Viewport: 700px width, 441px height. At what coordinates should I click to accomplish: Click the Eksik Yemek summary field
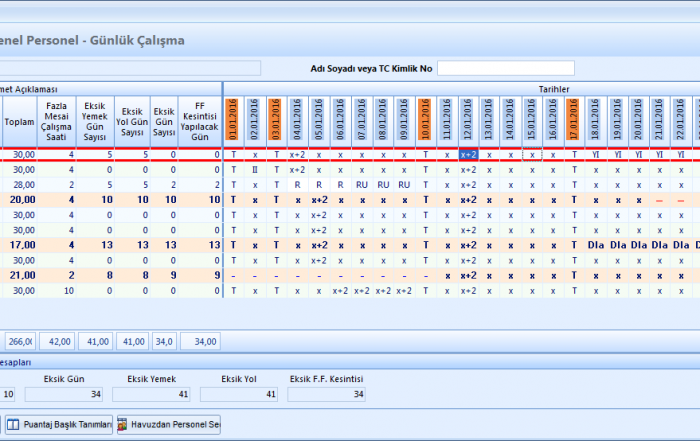[x=151, y=394]
